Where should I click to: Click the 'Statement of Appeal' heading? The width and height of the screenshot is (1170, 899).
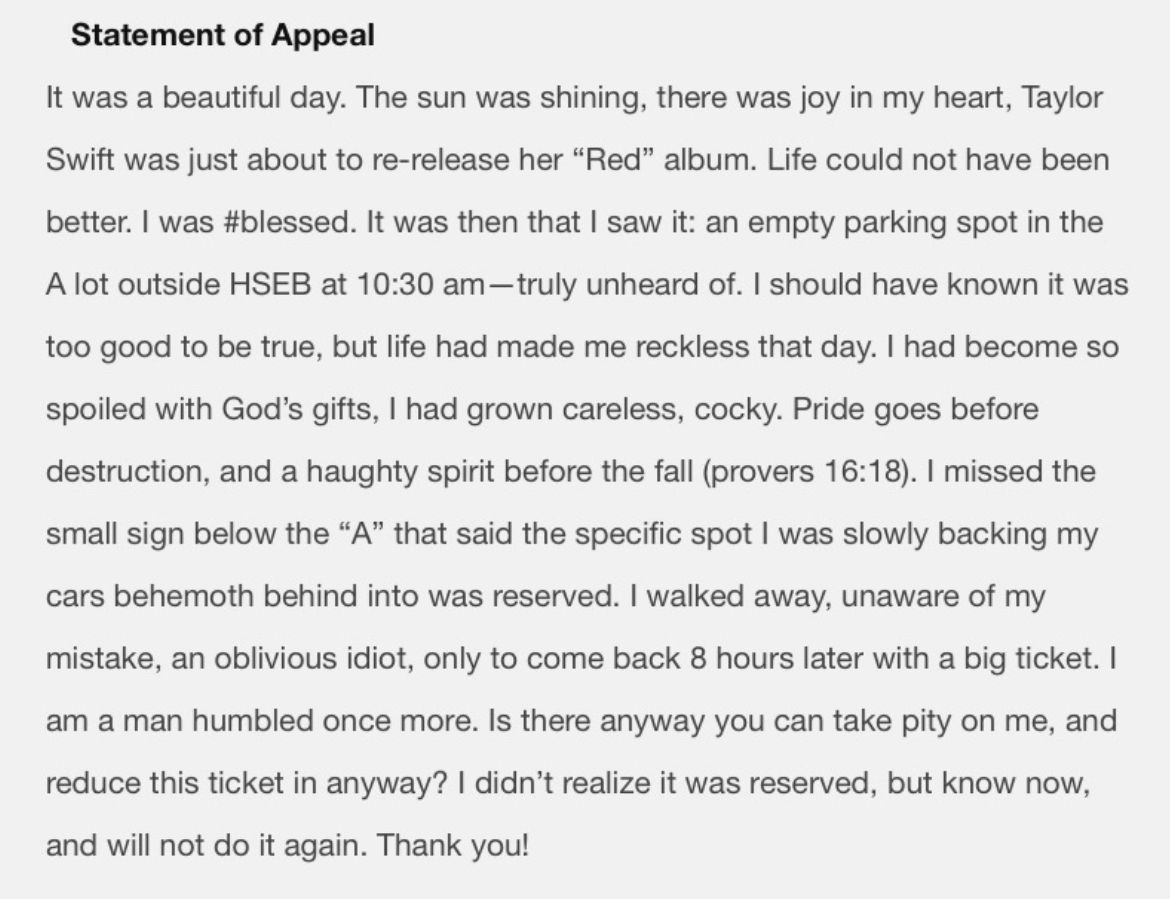click(x=222, y=36)
